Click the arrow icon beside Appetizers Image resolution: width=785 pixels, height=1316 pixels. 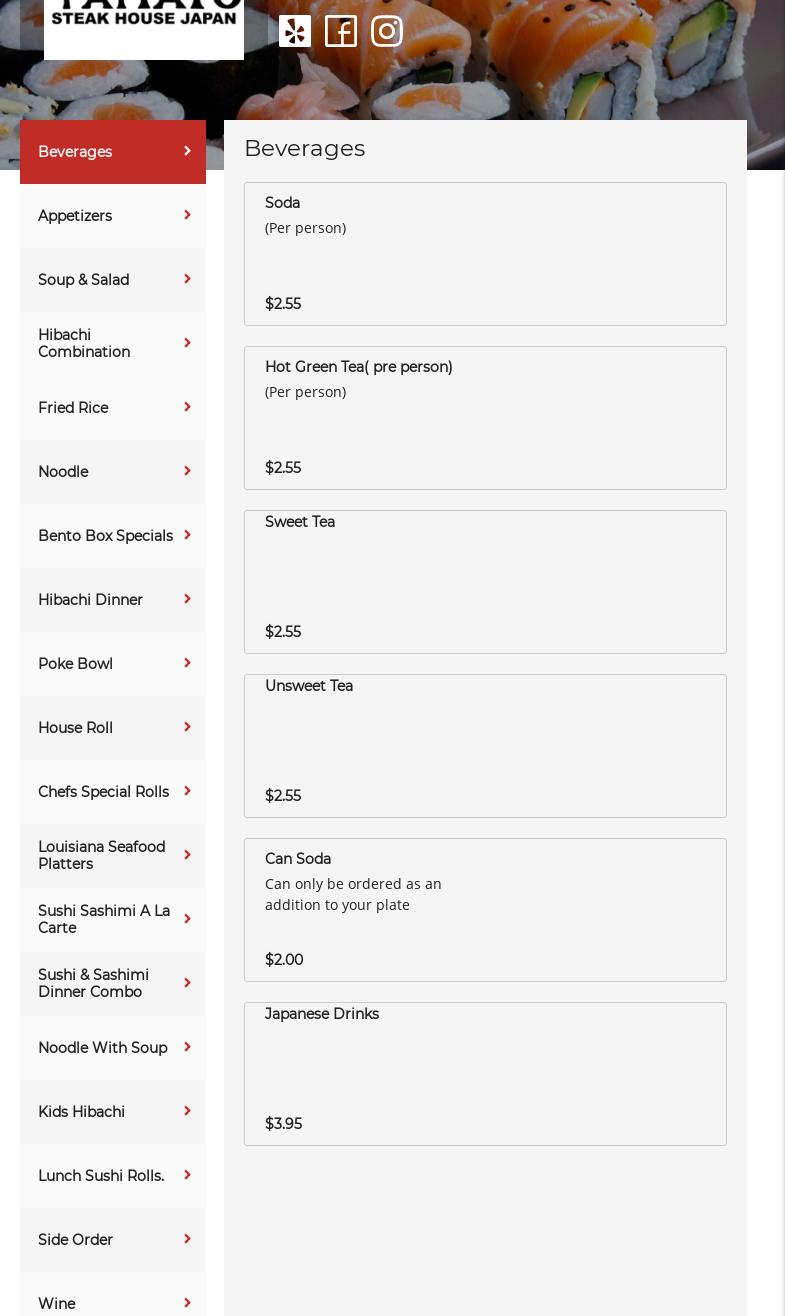[187, 215]
